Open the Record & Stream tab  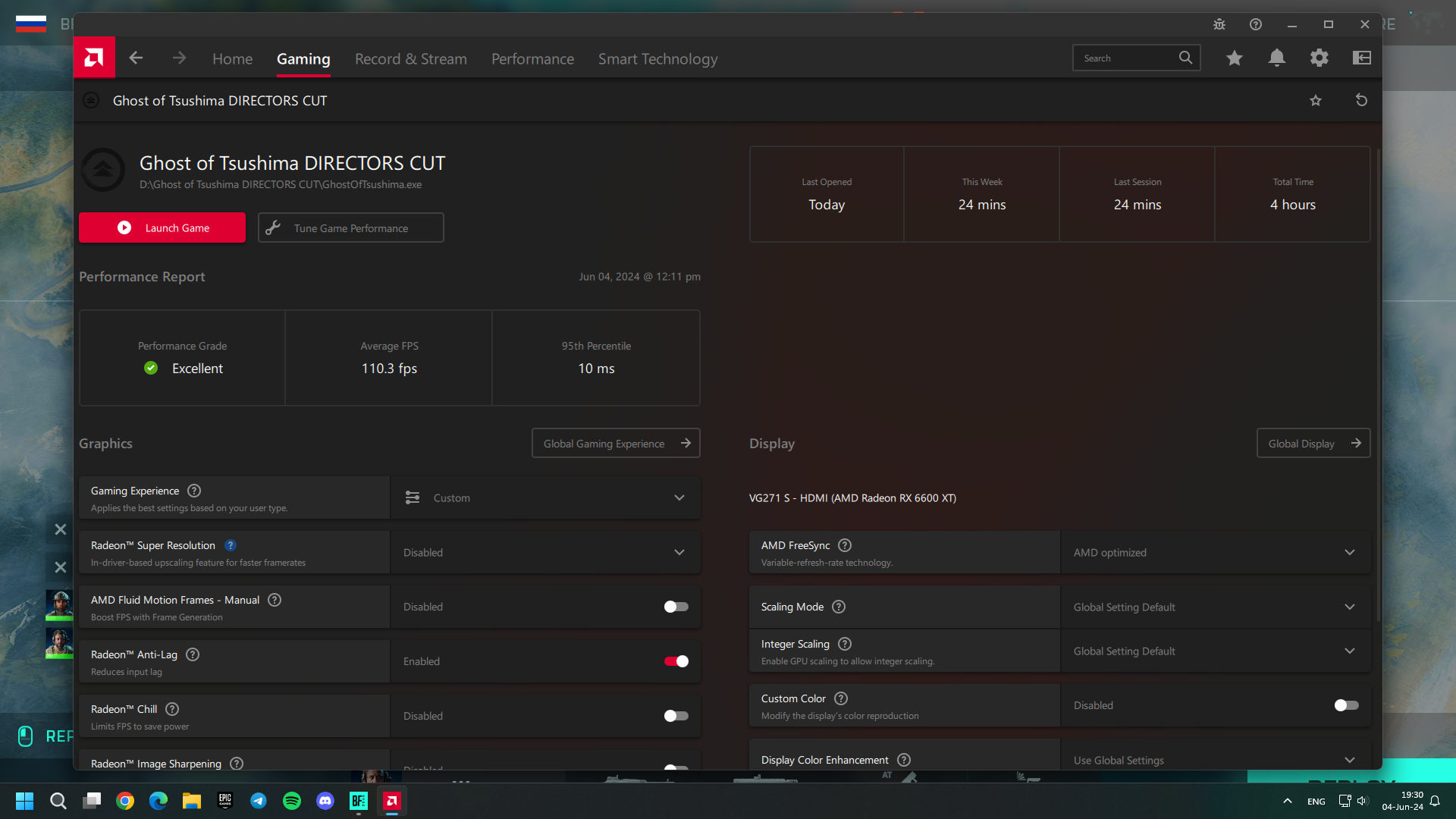[x=410, y=59]
